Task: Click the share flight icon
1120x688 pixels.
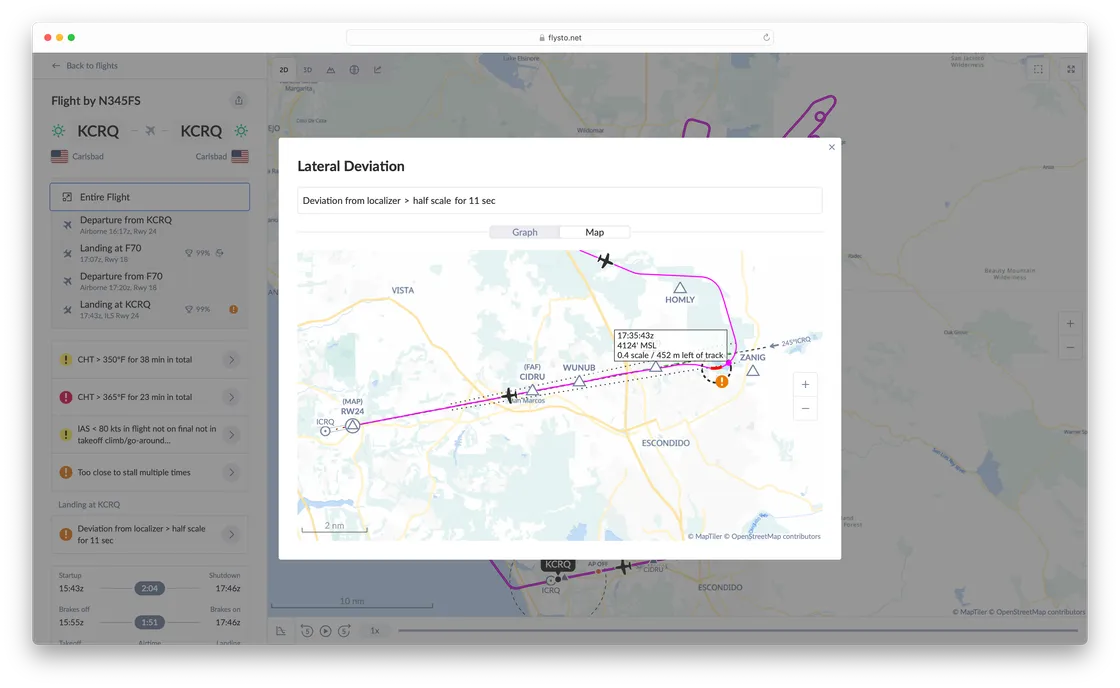Action: point(239,101)
